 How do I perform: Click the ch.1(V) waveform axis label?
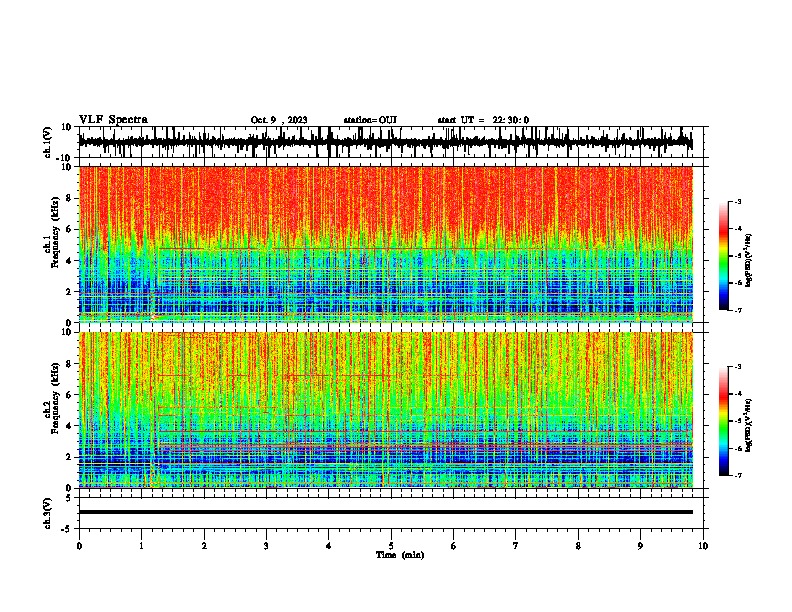pyautogui.click(x=48, y=142)
